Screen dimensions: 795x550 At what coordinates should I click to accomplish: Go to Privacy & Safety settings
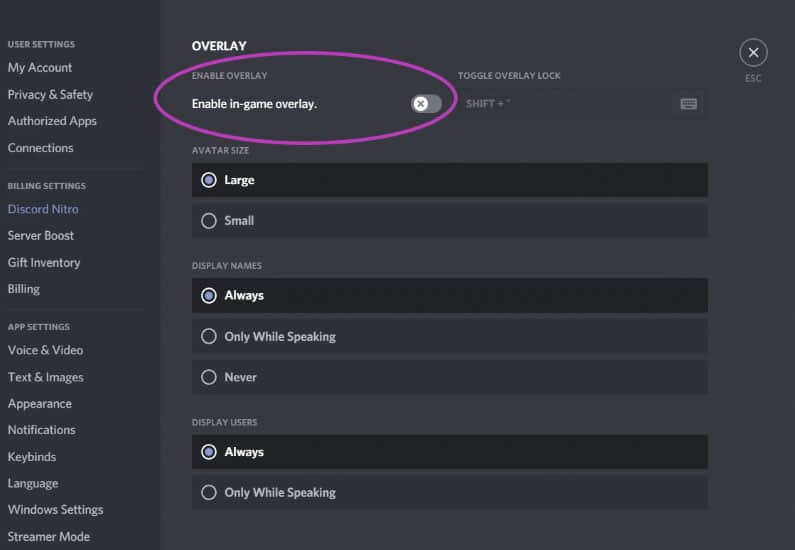coord(50,95)
